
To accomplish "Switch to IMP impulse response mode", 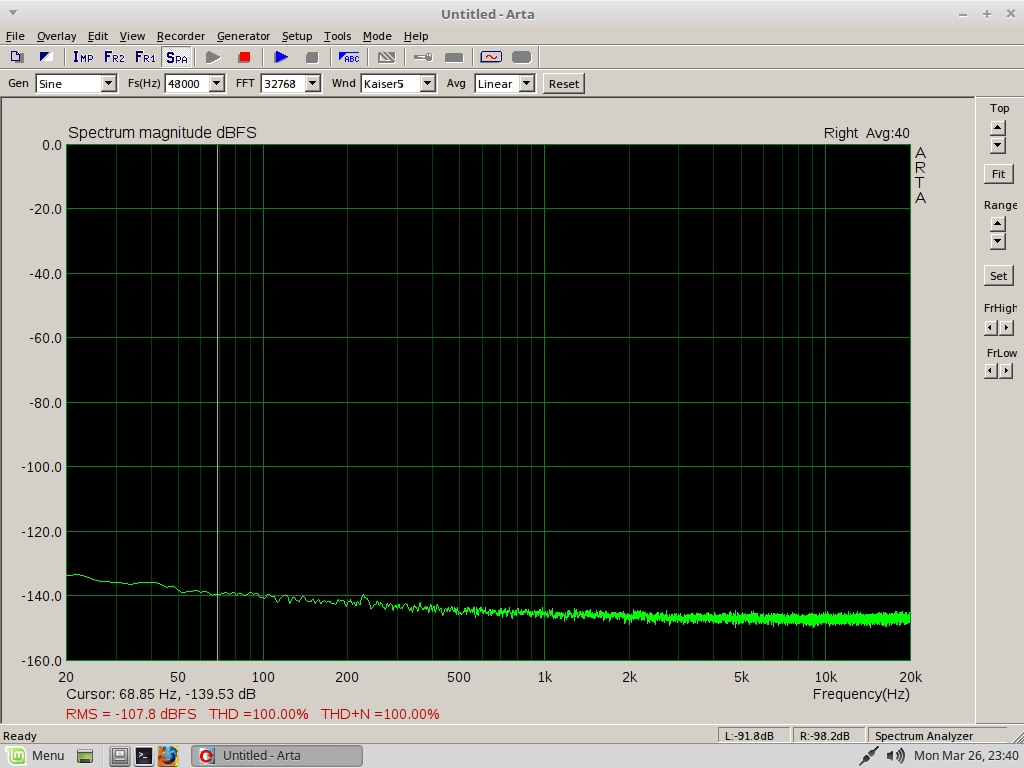I will point(83,57).
